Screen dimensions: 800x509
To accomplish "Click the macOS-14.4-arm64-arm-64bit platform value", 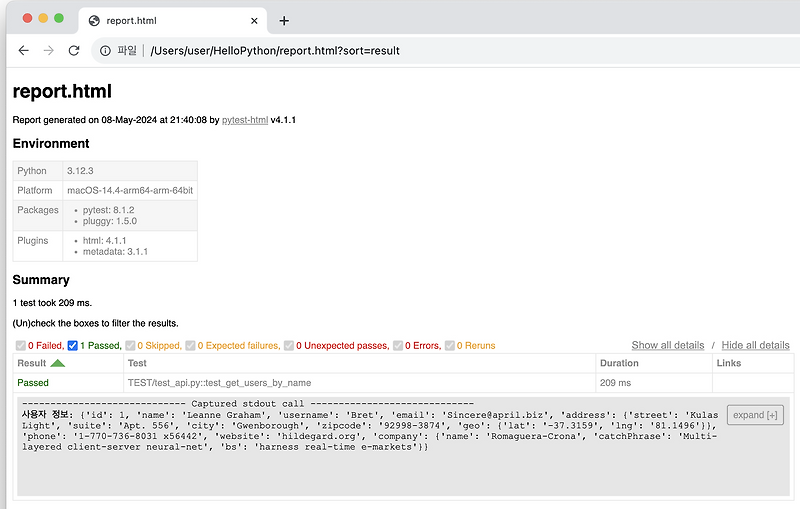I will [x=130, y=190].
